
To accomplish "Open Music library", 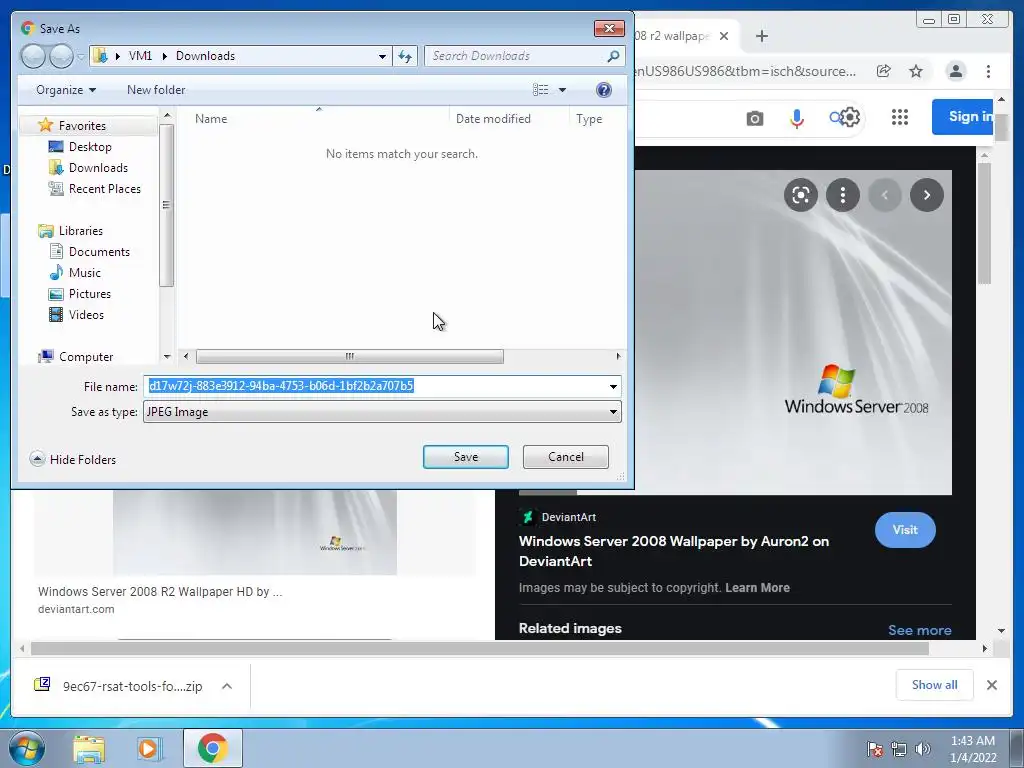I will pos(84,273).
